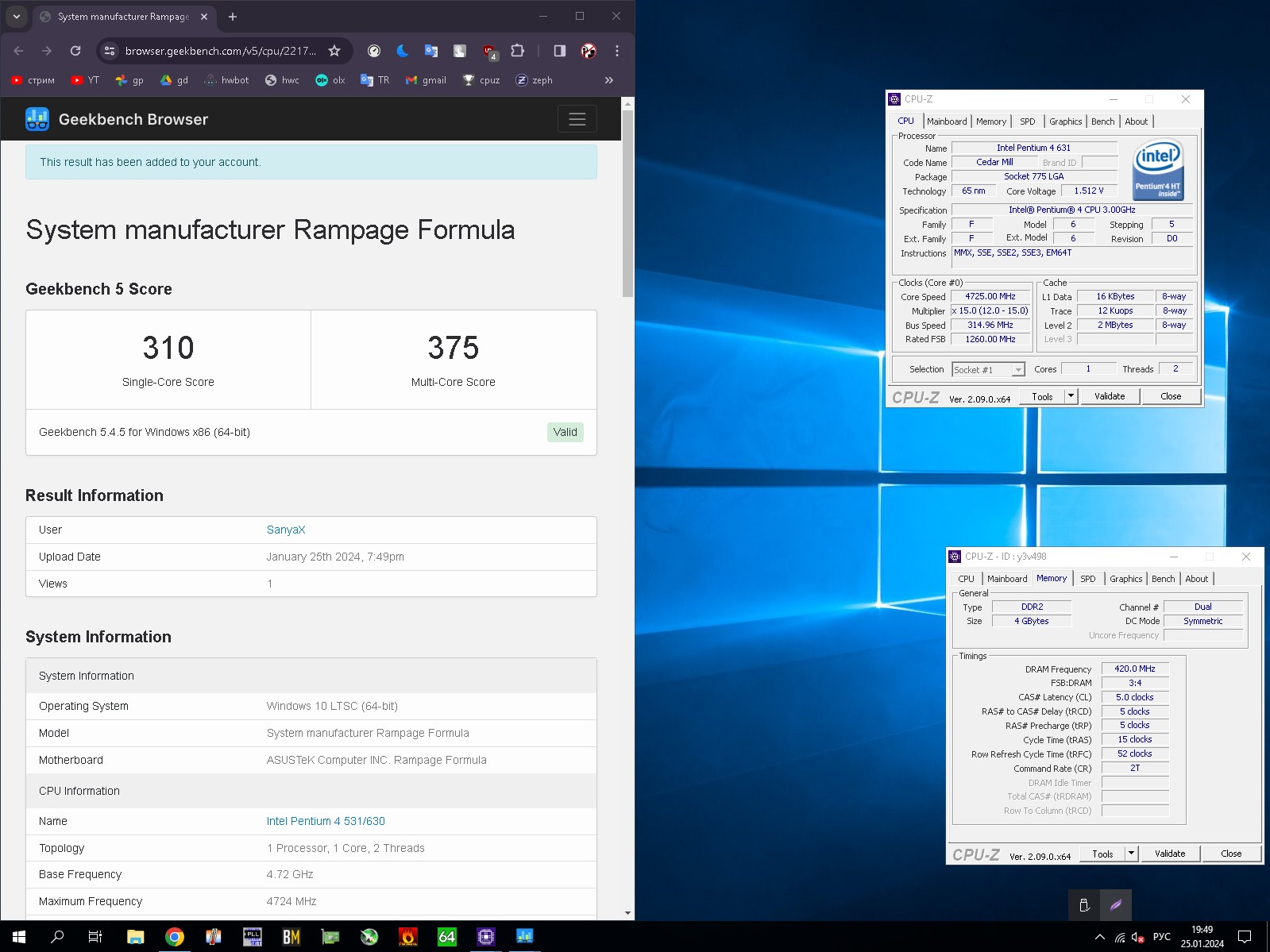This screenshot has width=1270, height=952.
Task: Open the Windows Start menu
Action: pyautogui.click(x=19, y=937)
